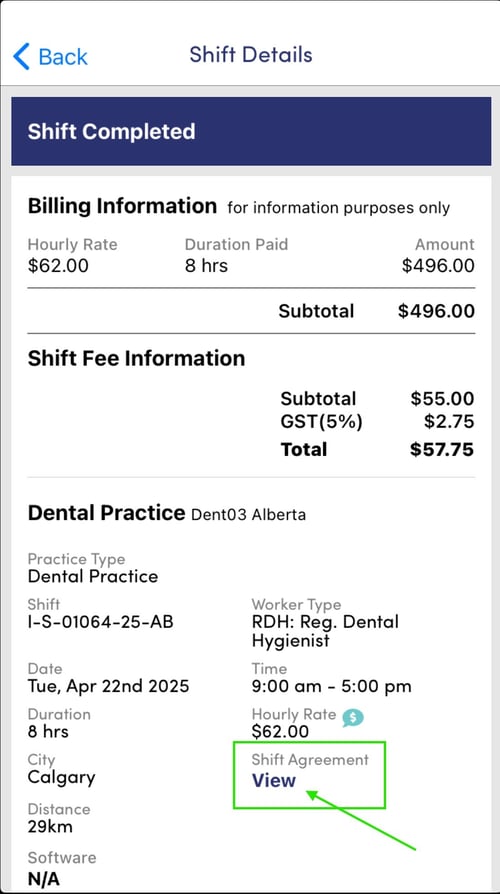Tap the Back chevron arrow icon
This screenshot has height=894, width=500.
tap(21, 56)
